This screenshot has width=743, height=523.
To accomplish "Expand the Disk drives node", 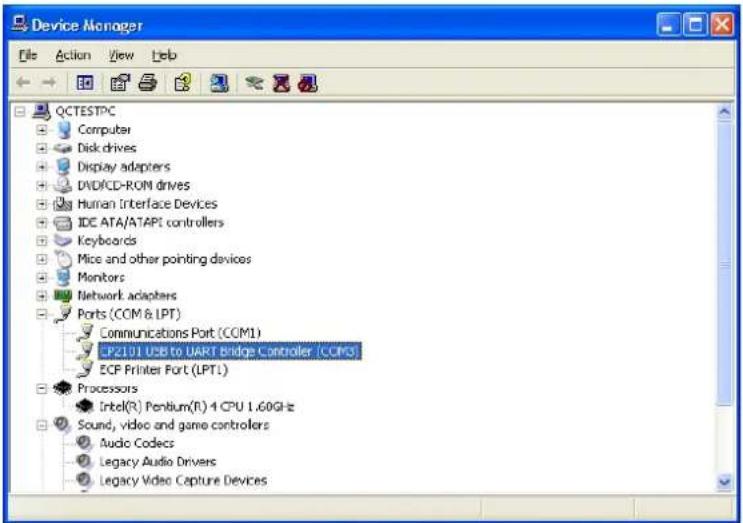I will 42,148.
